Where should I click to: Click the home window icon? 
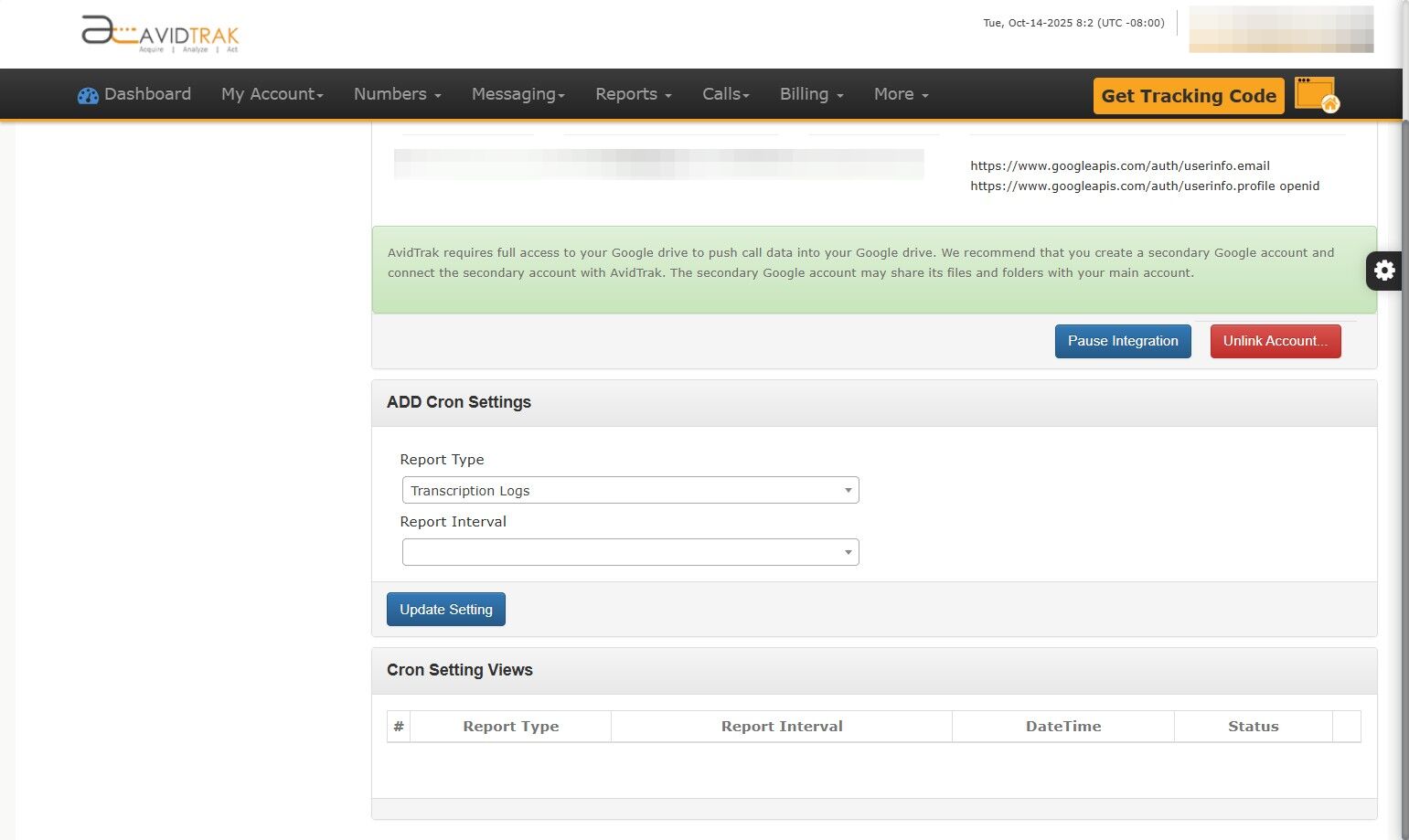tap(1317, 95)
